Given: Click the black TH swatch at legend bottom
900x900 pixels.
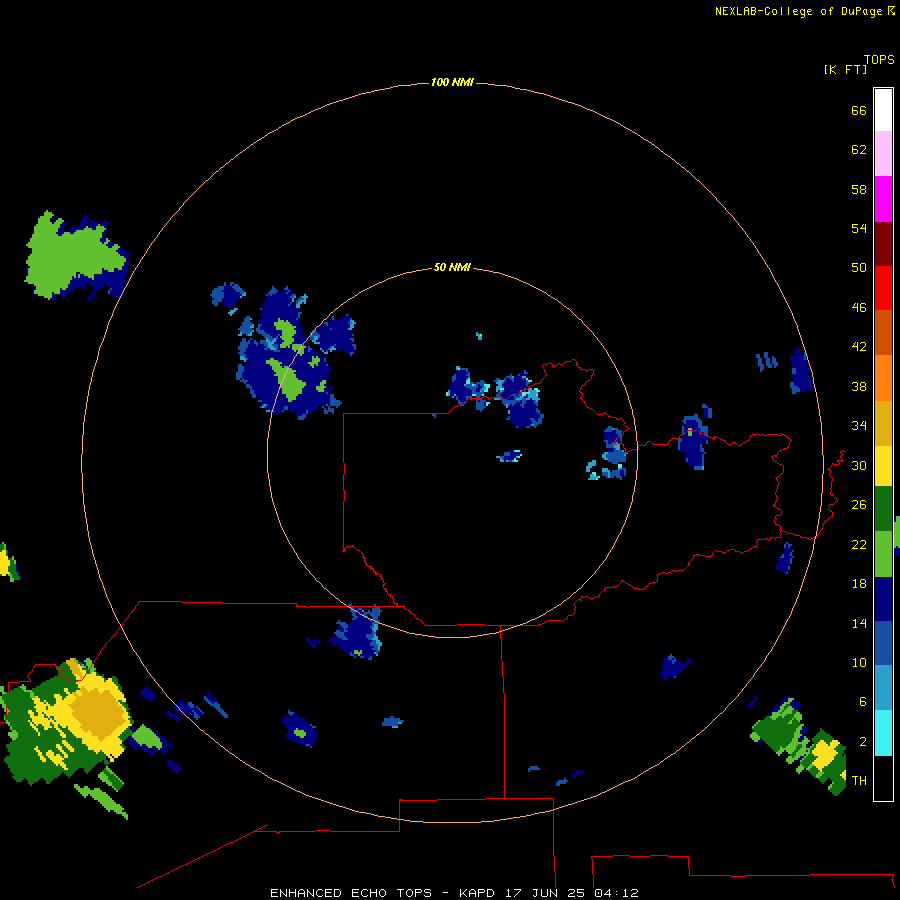Looking at the screenshot, I should (883, 778).
